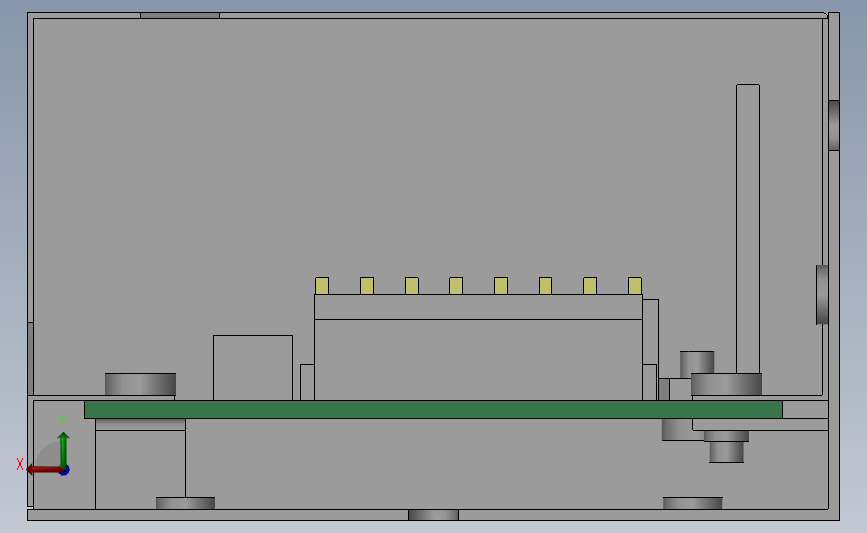Click the red X axis of the orientation triad
This screenshot has width=867, height=533.
click(x=43, y=470)
